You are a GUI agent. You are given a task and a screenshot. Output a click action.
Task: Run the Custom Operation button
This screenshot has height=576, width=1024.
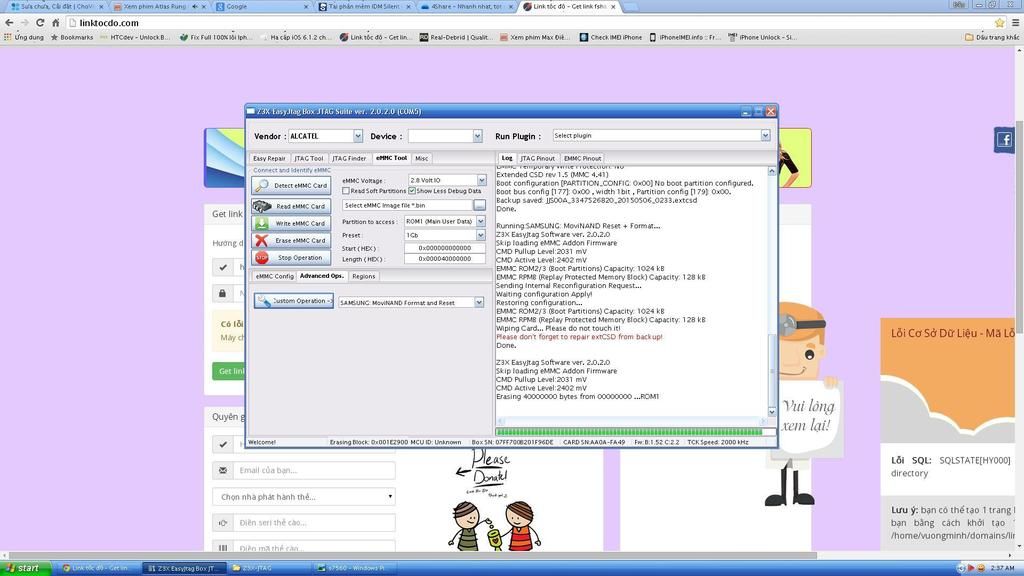[x=294, y=301]
